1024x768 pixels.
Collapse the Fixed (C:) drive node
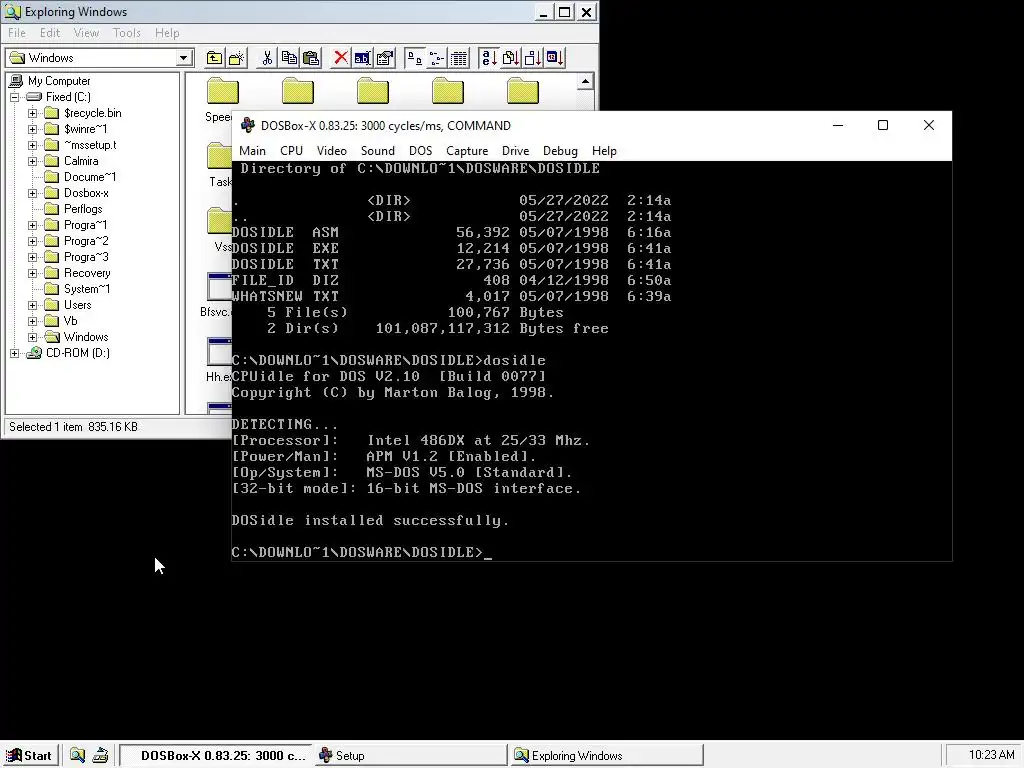click(x=14, y=97)
